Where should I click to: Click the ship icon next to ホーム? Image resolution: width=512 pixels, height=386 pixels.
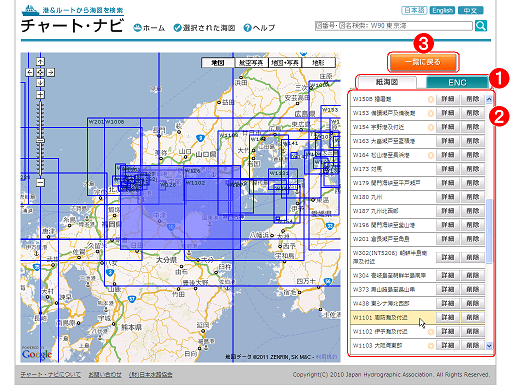coord(137,28)
